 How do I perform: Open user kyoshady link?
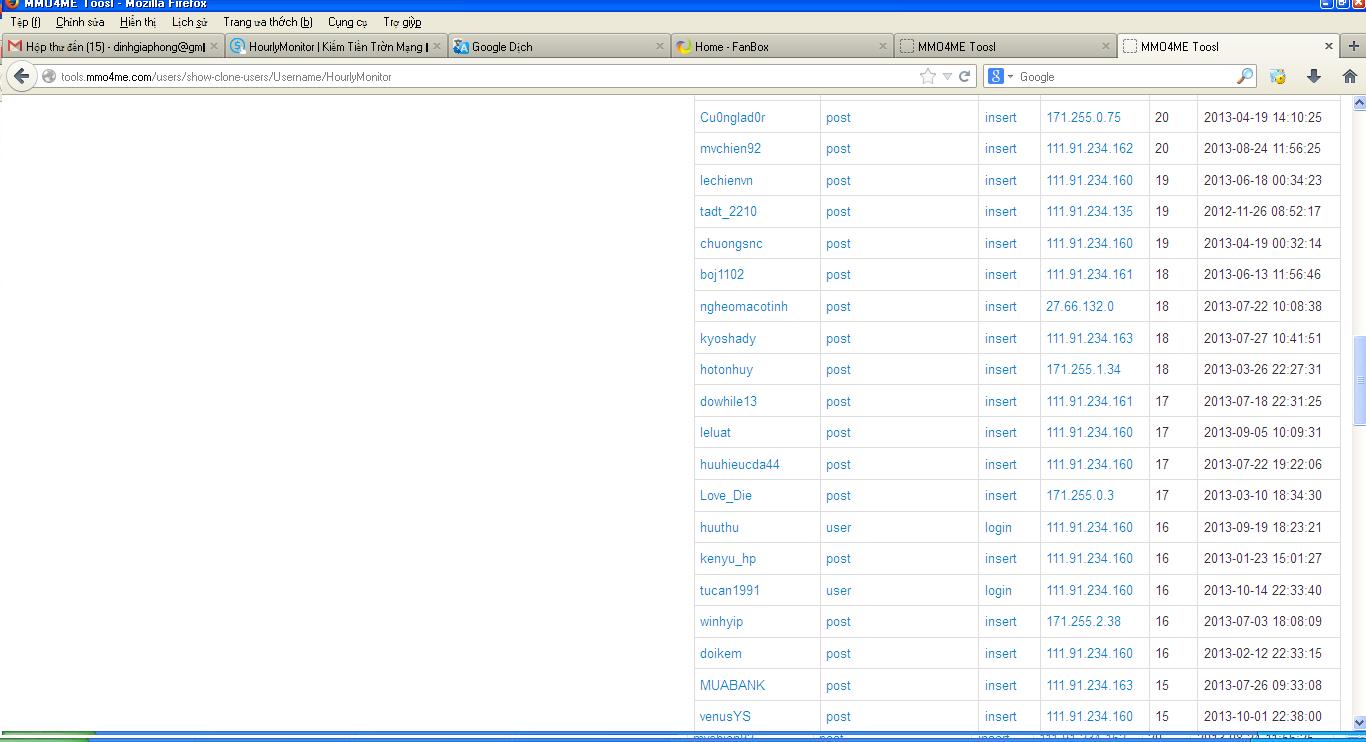pos(728,338)
